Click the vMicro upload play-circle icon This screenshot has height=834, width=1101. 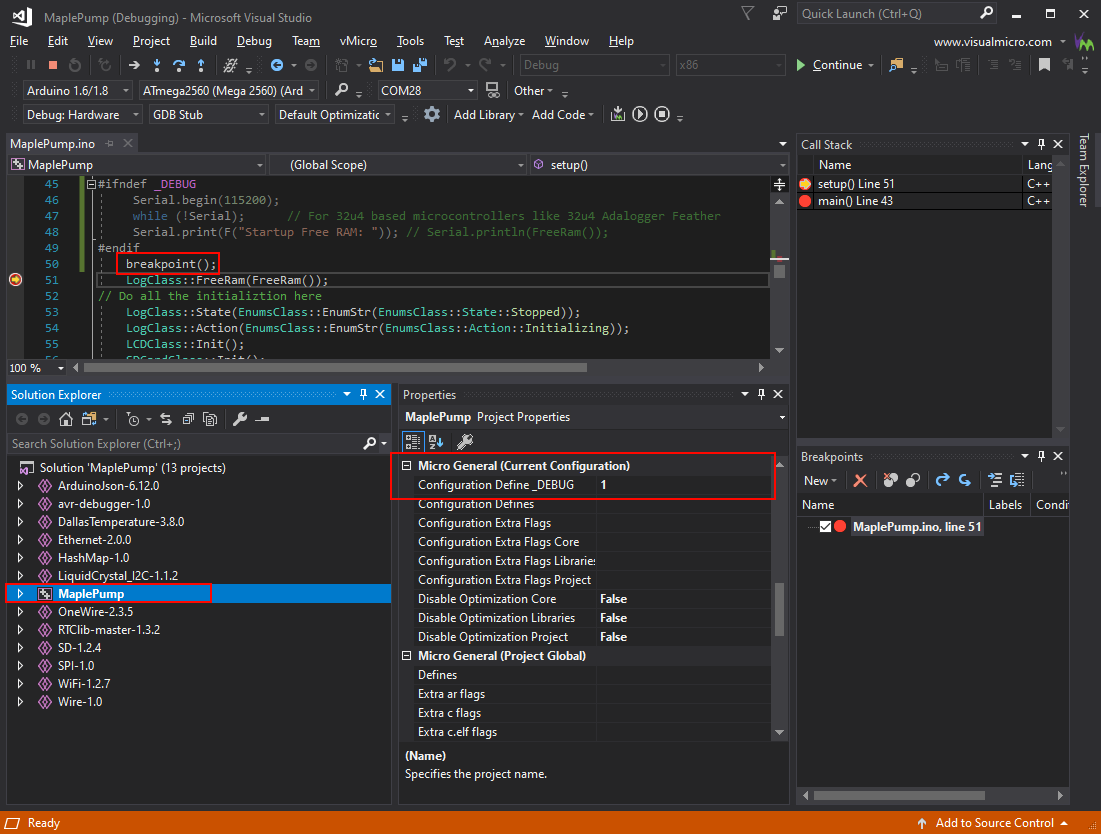[x=640, y=114]
